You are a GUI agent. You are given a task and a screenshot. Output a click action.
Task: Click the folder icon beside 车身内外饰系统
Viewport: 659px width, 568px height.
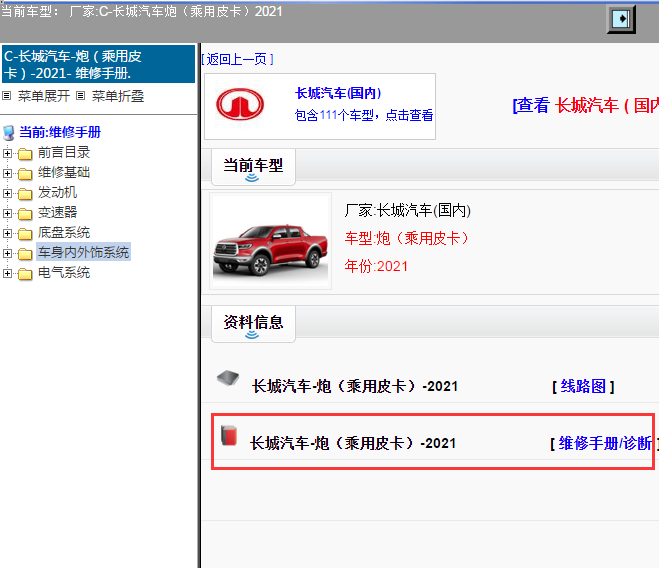pos(25,254)
